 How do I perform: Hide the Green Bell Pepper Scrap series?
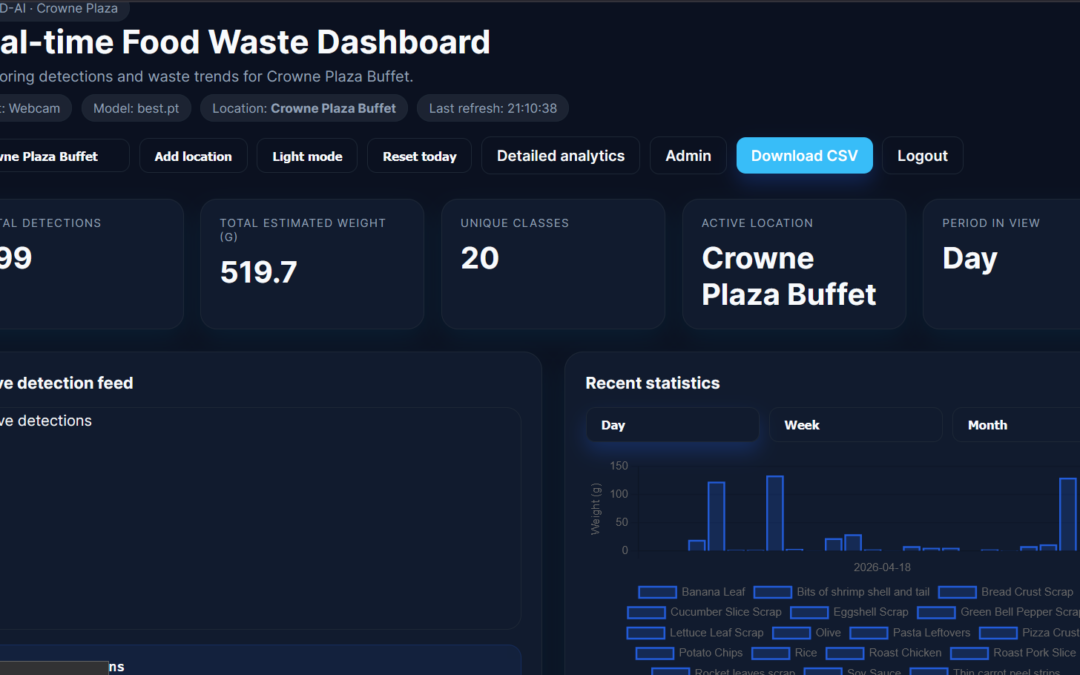(999, 612)
